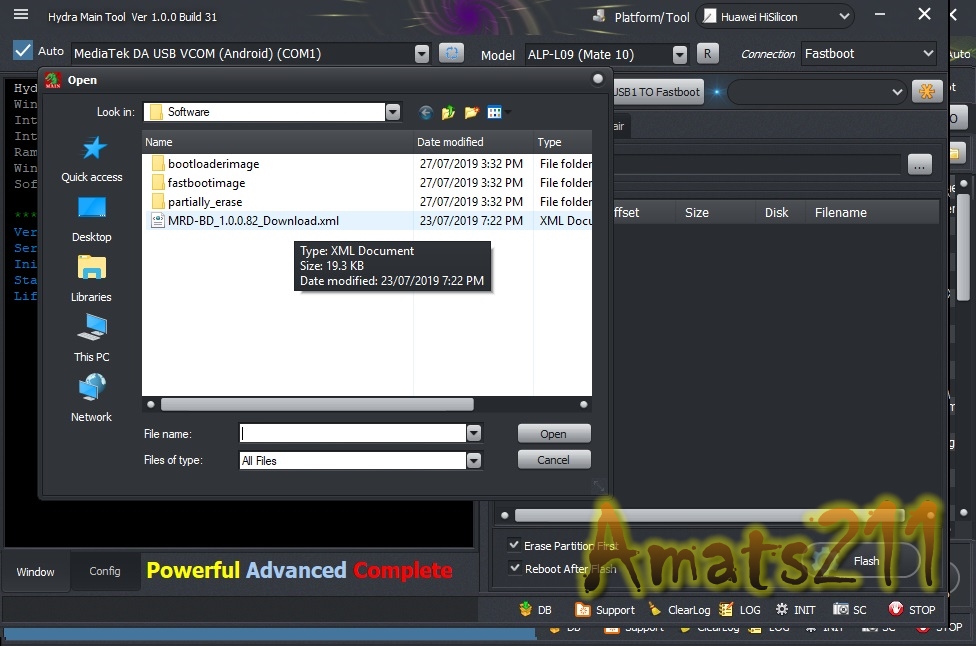Select This PC in places bar

click(x=92, y=339)
